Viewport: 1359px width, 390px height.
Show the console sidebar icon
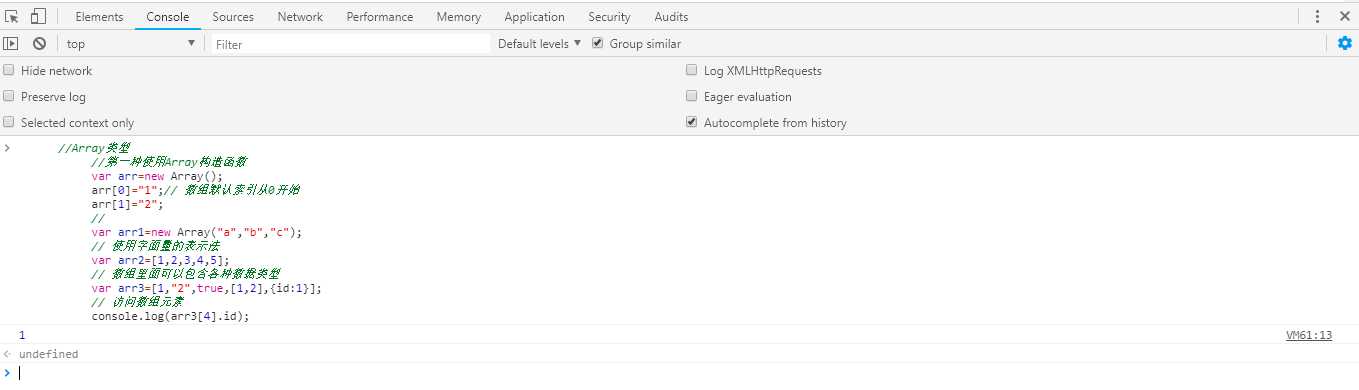(11, 43)
